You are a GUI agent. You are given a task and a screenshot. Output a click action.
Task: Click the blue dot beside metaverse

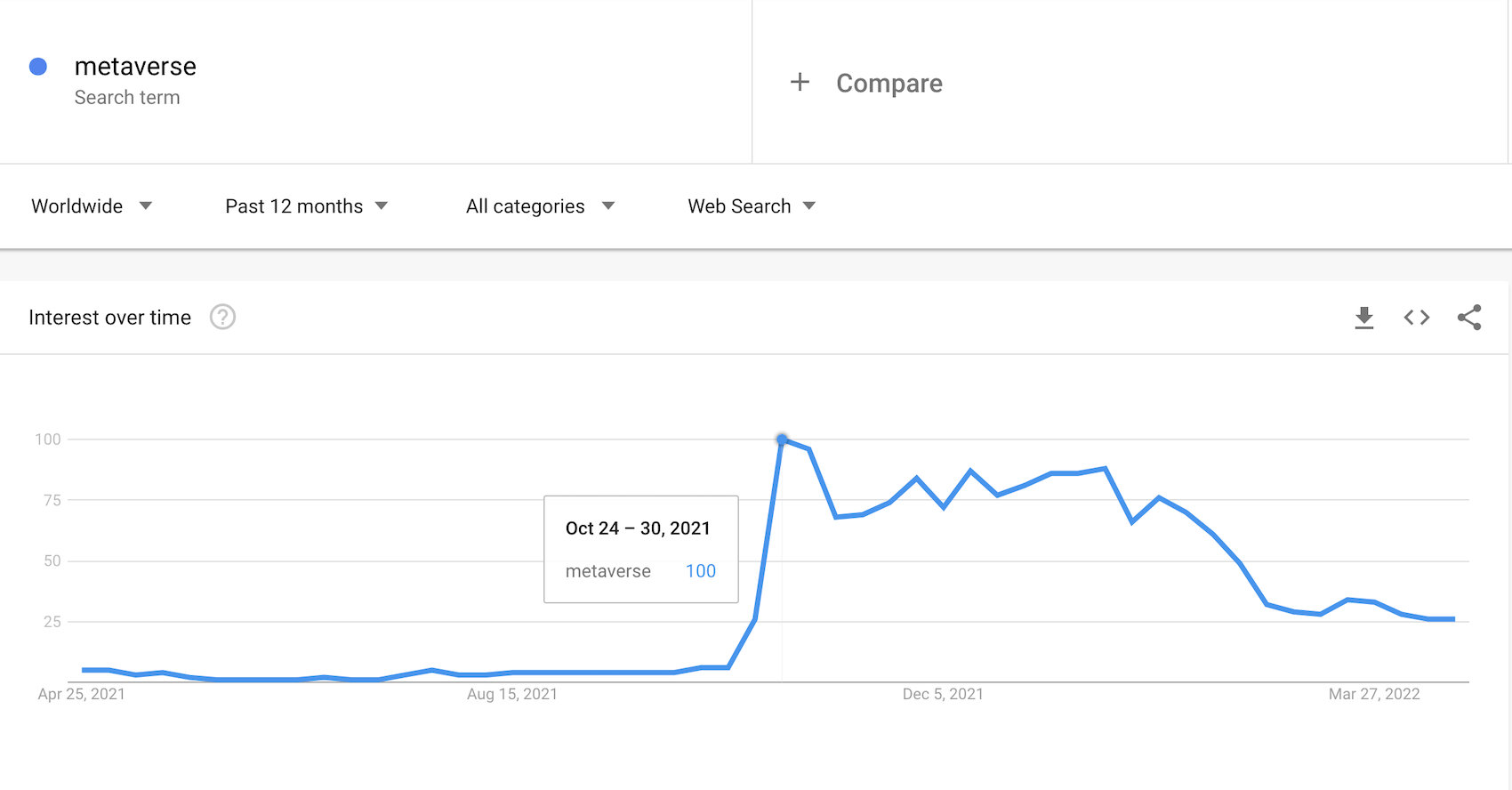[x=38, y=67]
